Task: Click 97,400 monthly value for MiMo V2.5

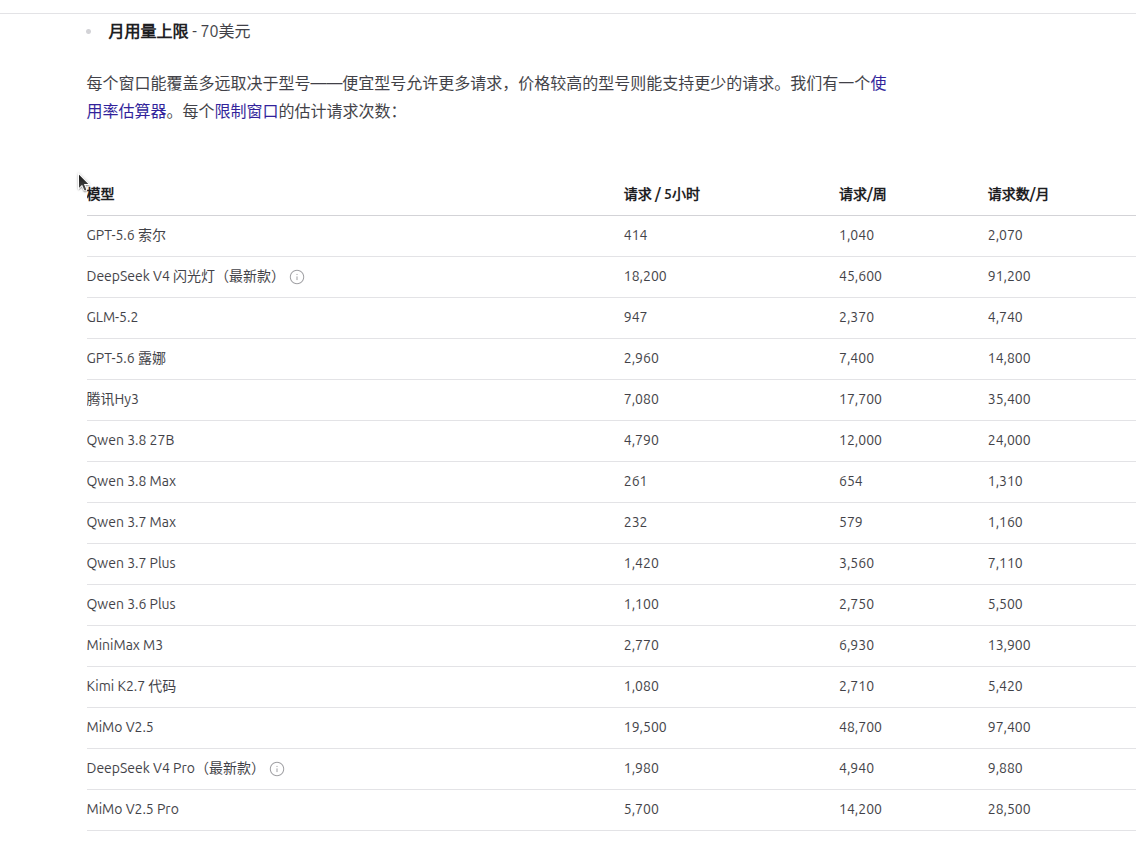Action: click(1009, 727)
